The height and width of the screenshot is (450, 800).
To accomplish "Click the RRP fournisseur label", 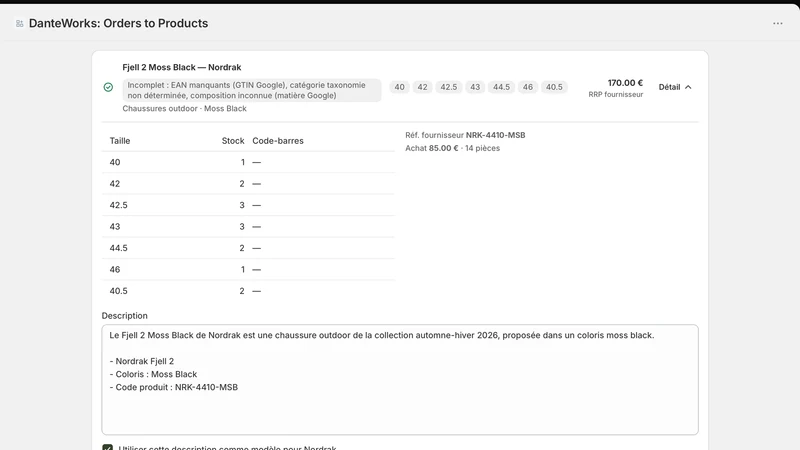I will [616, 94].
